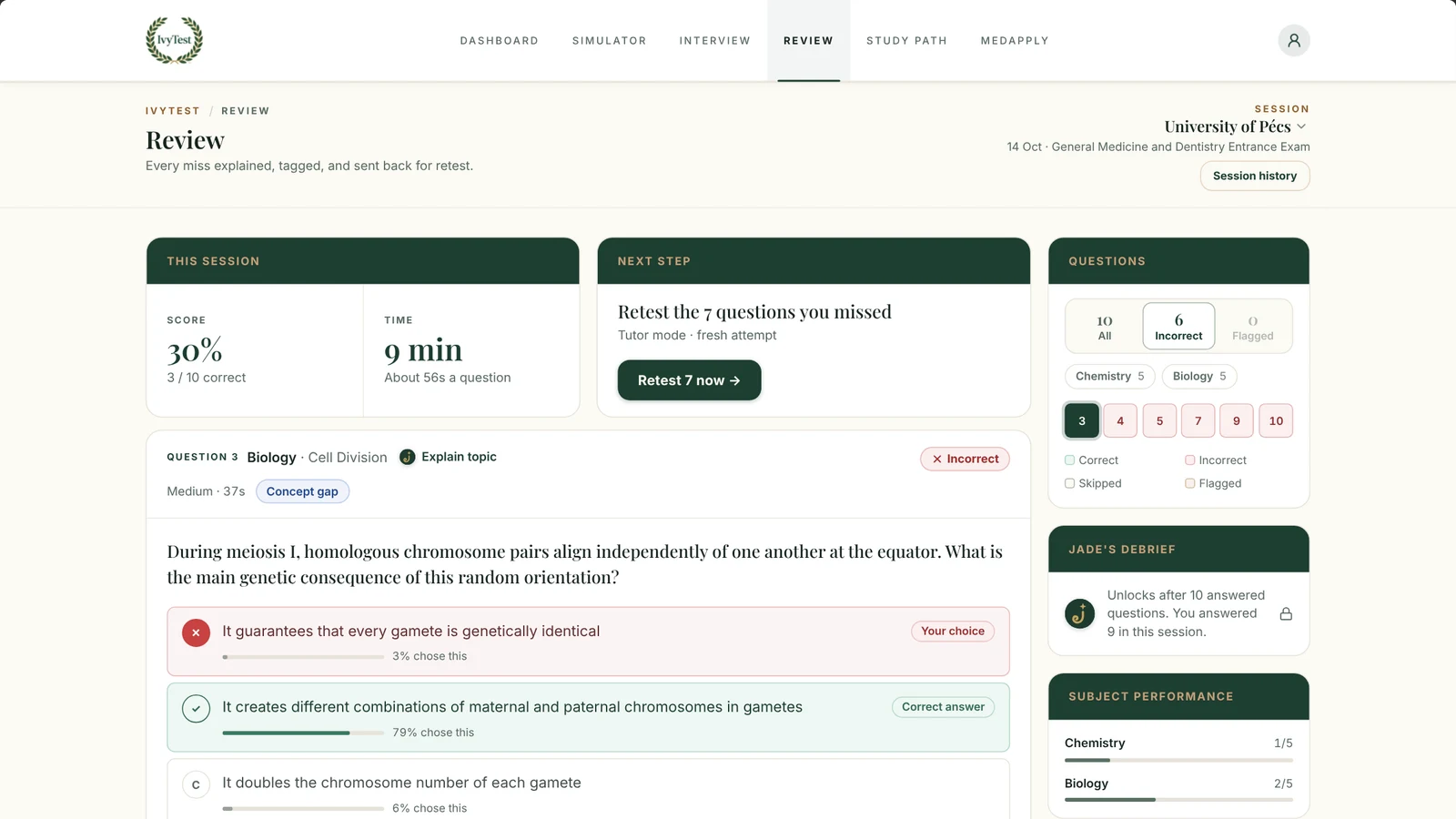Select option C circle icon
Viewport: 1456px width, 819px height.
tap(196, 784)
